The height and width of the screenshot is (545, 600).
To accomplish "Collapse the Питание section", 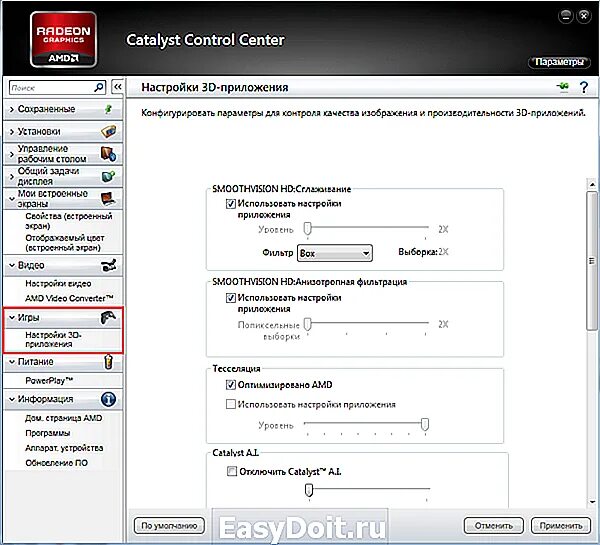I will pyautogui.click(x=11, y=362).
